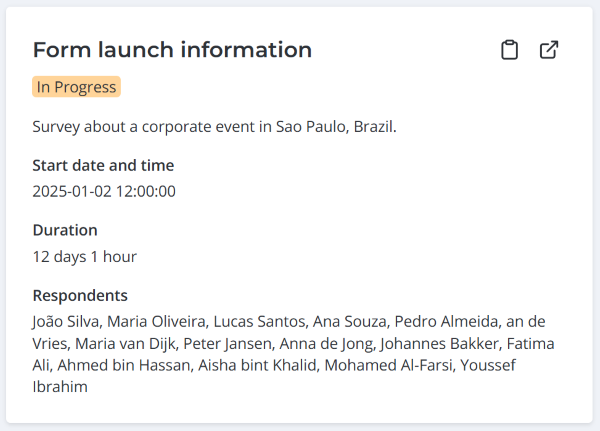Screen dimensions: 600x431
Task: Click the Form launch information heading
Action: tap(172, 50)
